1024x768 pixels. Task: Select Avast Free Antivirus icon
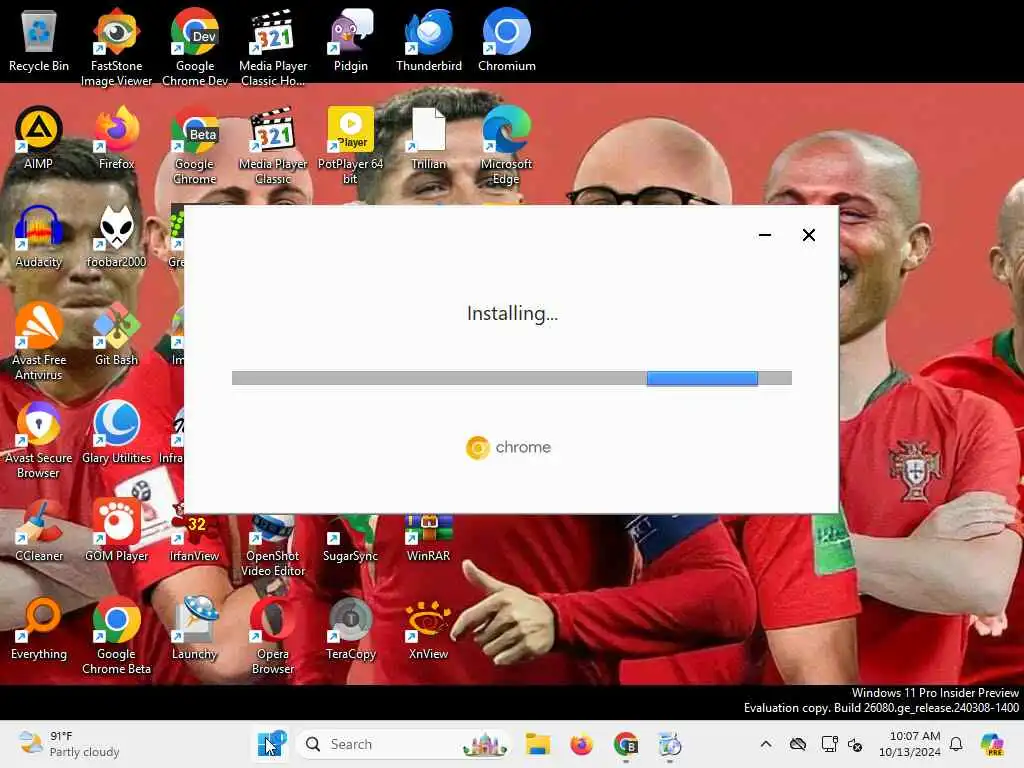39,341
